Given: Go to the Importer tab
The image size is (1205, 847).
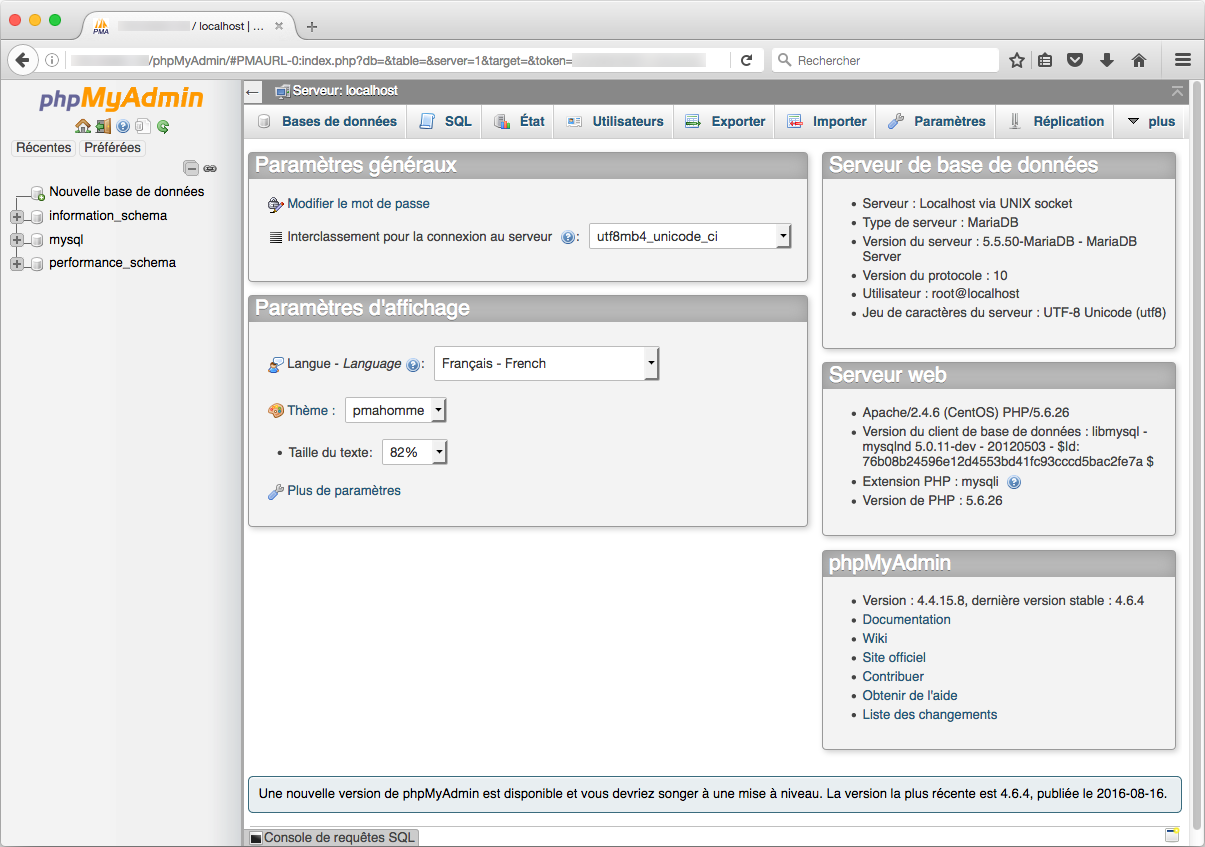Looking at the screenshot, I should (826, 121).
